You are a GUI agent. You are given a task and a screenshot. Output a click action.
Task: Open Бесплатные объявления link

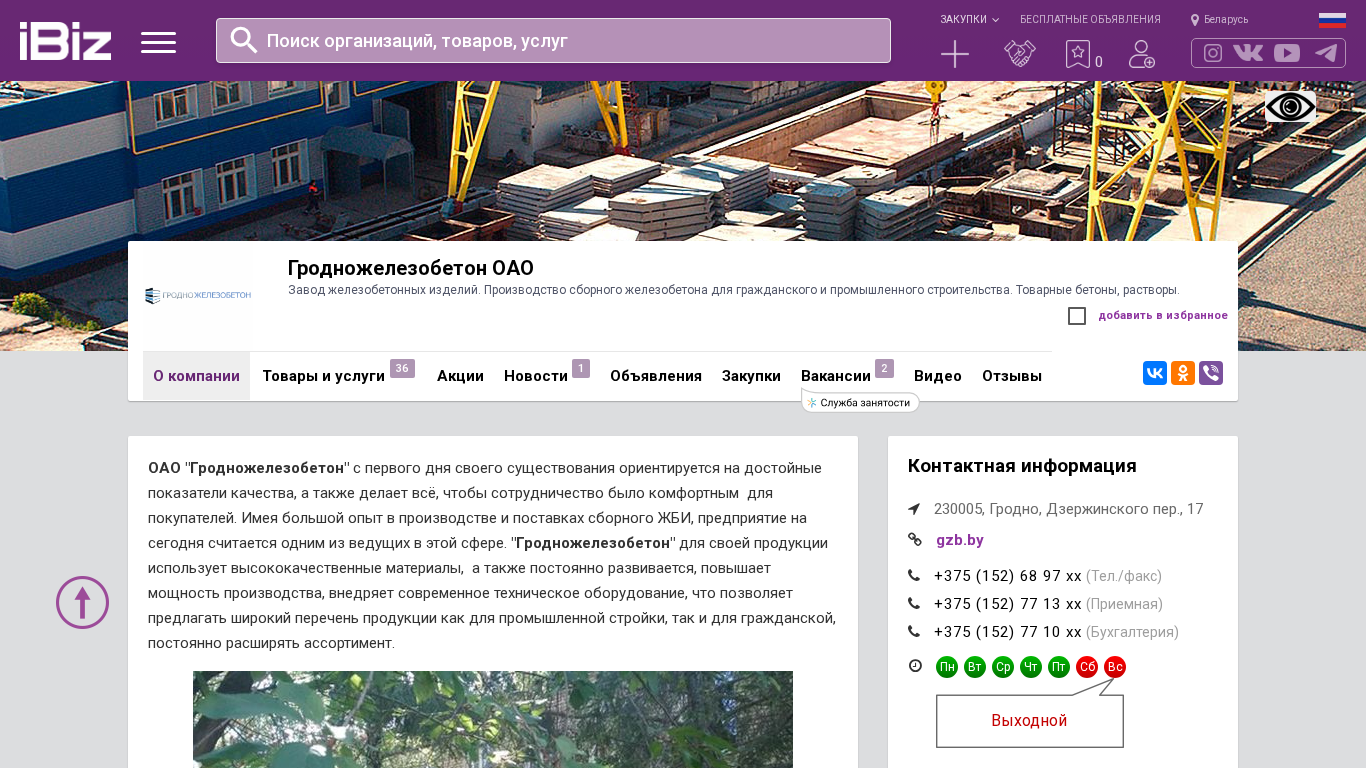[x=1090, y=19]
